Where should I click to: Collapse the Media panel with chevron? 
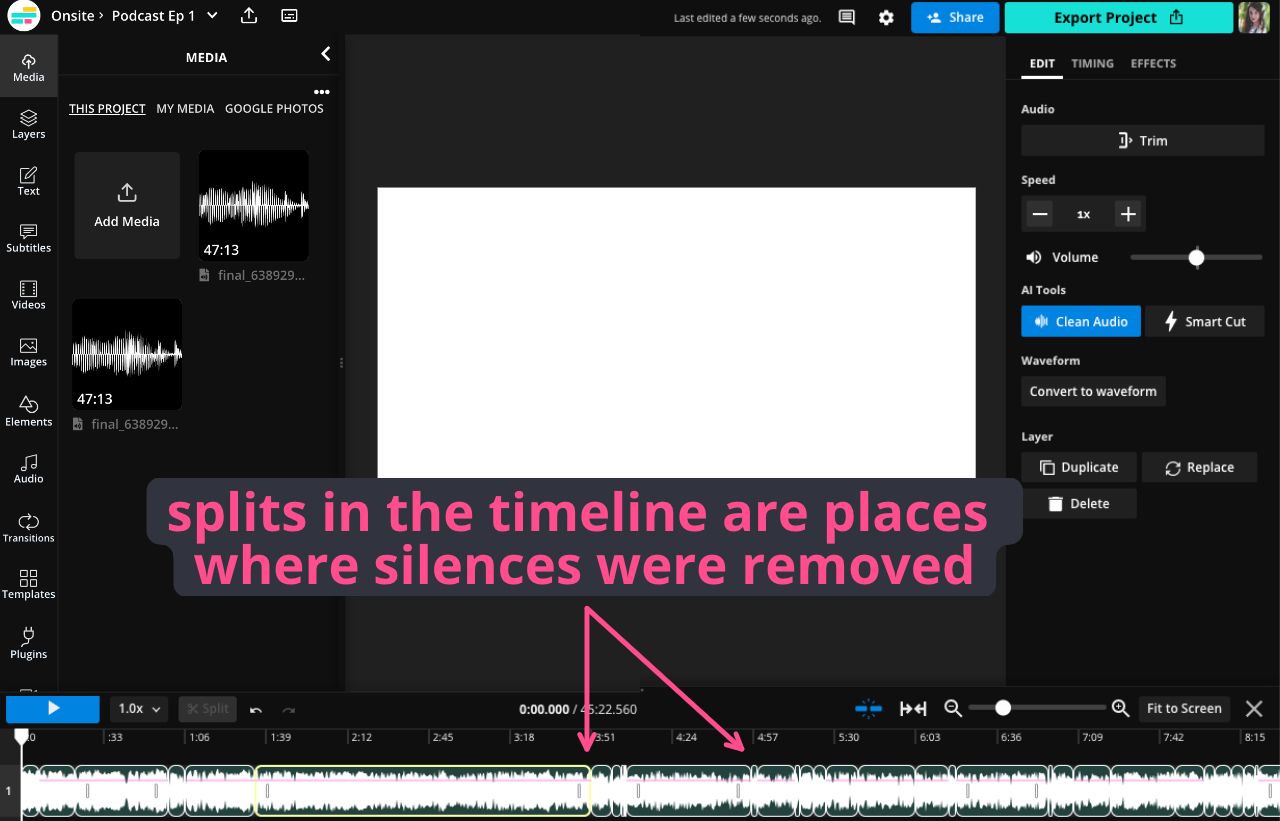click(325, 55)
